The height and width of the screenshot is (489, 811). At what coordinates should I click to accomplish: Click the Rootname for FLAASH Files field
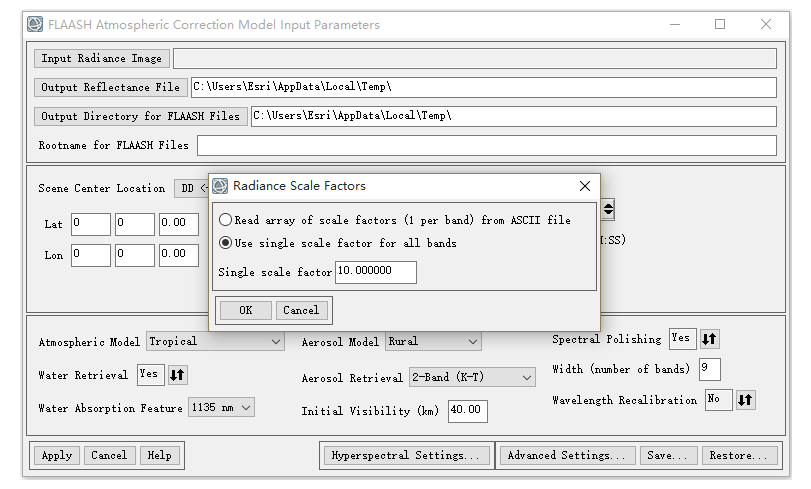[x=487, y=145]
